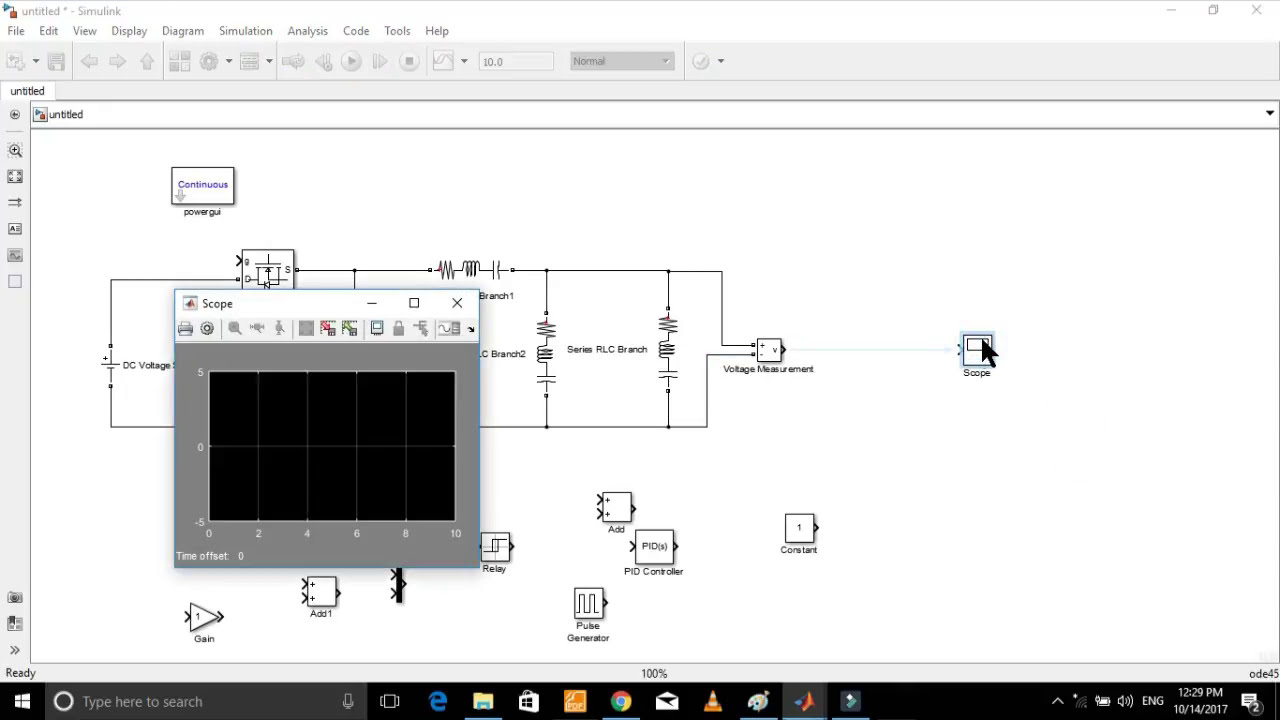
Task: Toggle Scope lock axes selection padlock
Action: coord(398,328)
